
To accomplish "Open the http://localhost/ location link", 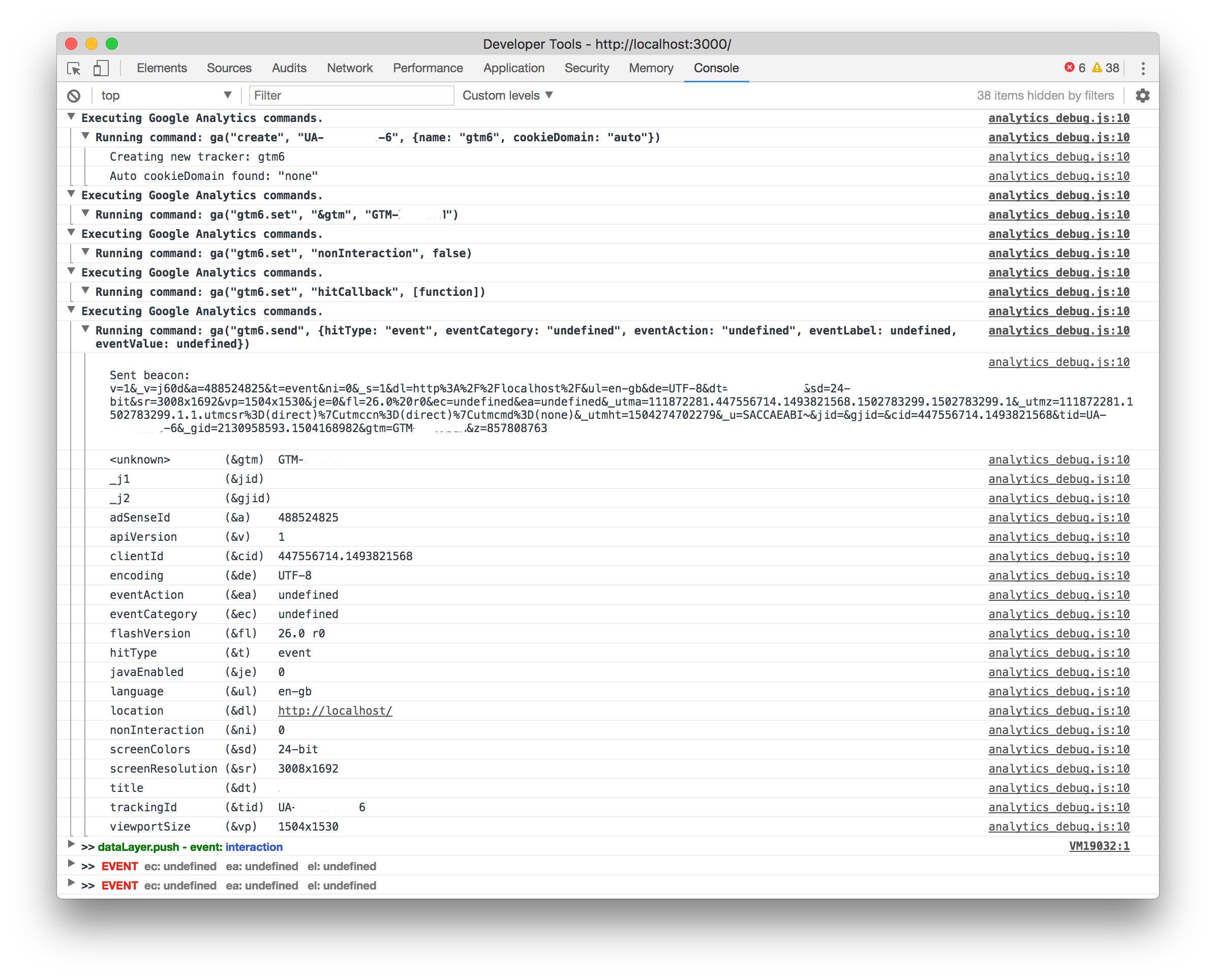I will (335, 711).
